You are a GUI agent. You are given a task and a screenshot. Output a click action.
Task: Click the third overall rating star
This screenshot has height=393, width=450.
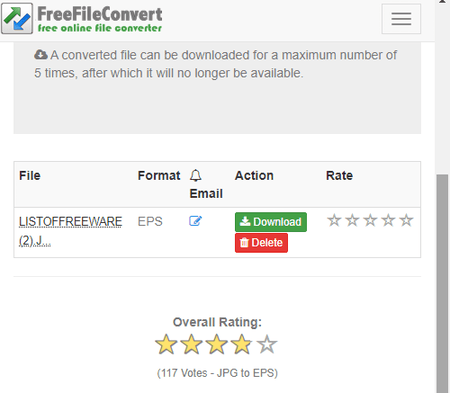217,344
